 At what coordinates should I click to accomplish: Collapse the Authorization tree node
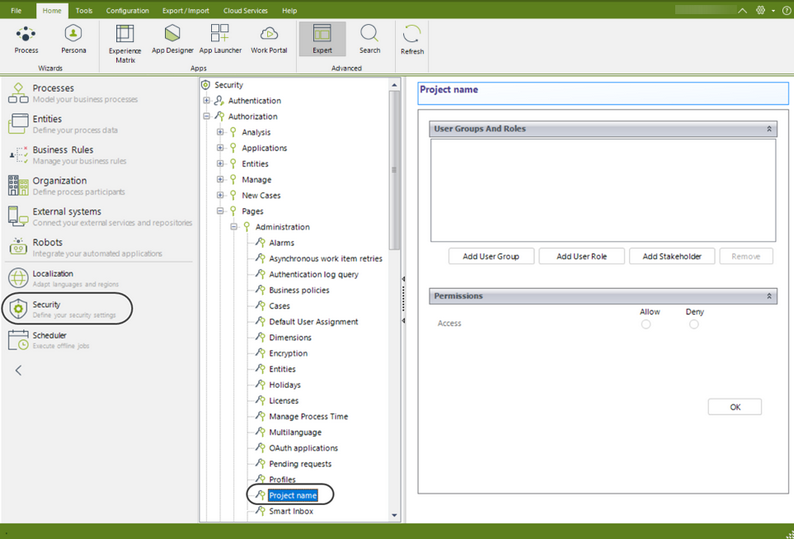pyautogui.click(x=206, y=117)
